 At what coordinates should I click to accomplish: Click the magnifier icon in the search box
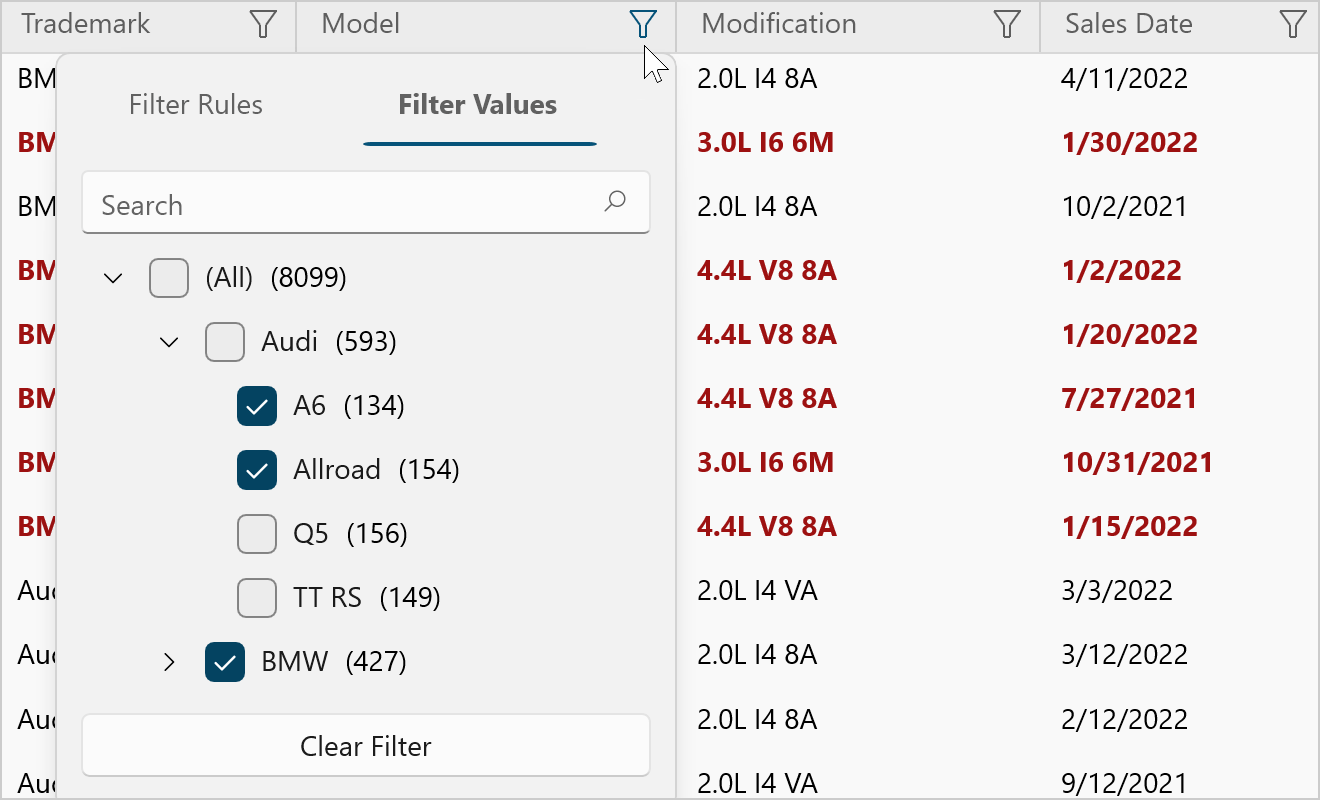pos(615,202)
